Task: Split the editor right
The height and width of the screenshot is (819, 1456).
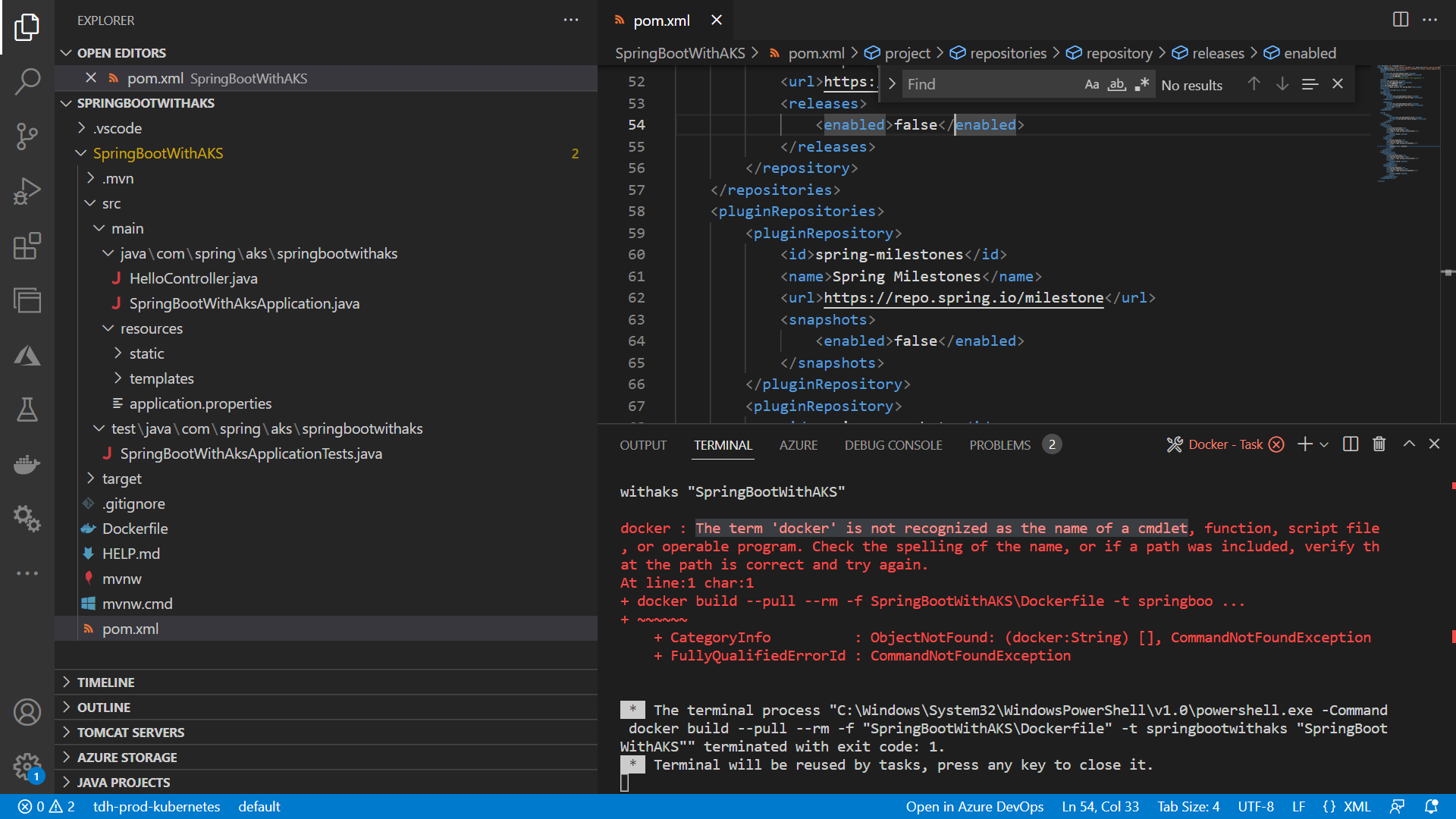Action: (1401, 20)
